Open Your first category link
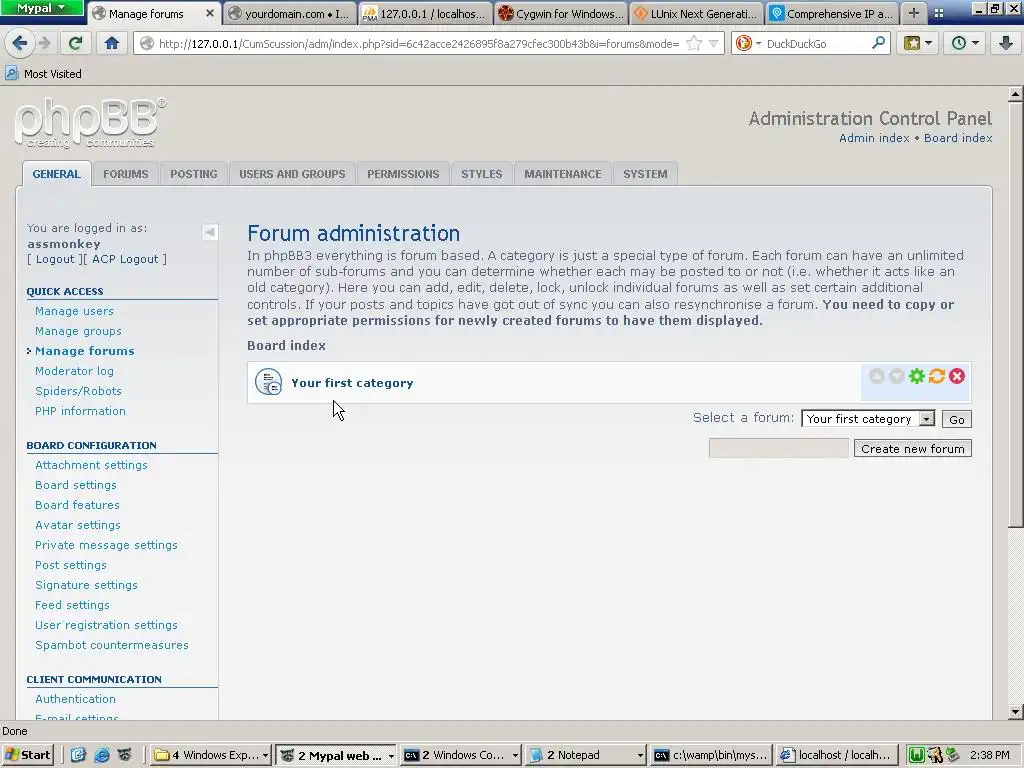This screenshot has width=1024, height=768. pos(352,383)
